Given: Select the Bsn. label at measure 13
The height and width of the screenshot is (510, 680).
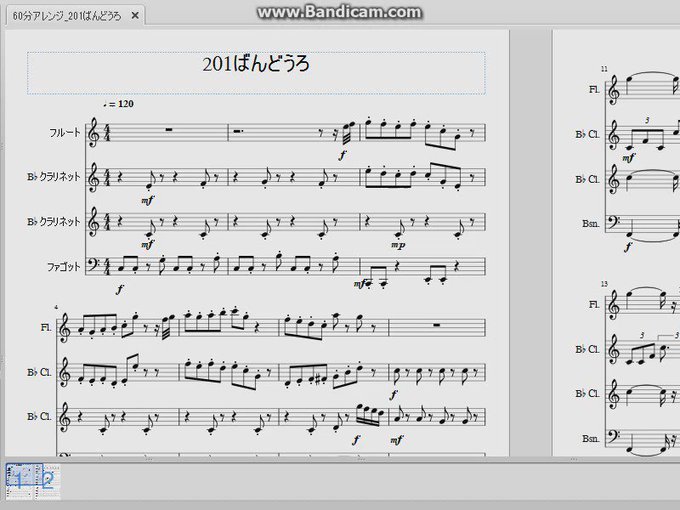Looking at the screenshot, I should point(591,438).
